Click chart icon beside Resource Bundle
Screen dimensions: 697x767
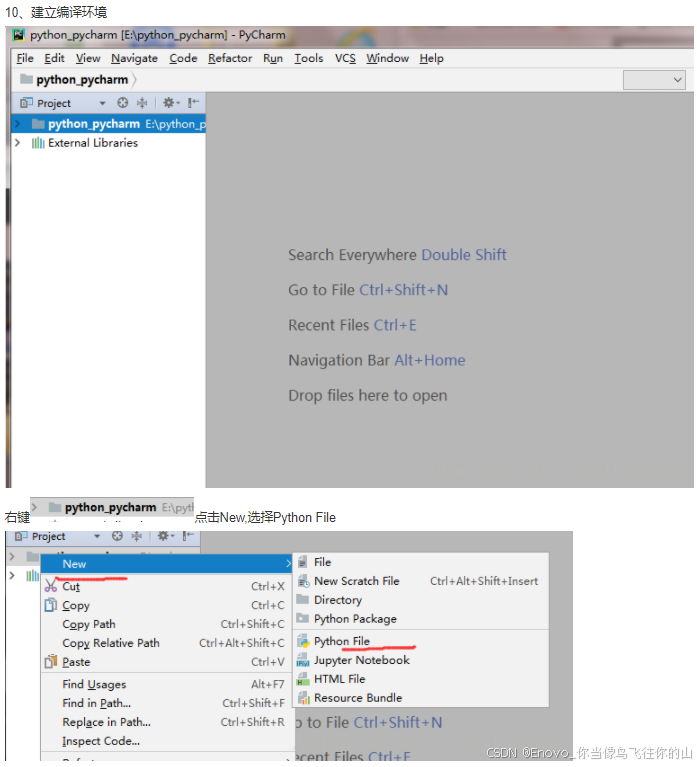click(x=304, y=698)
